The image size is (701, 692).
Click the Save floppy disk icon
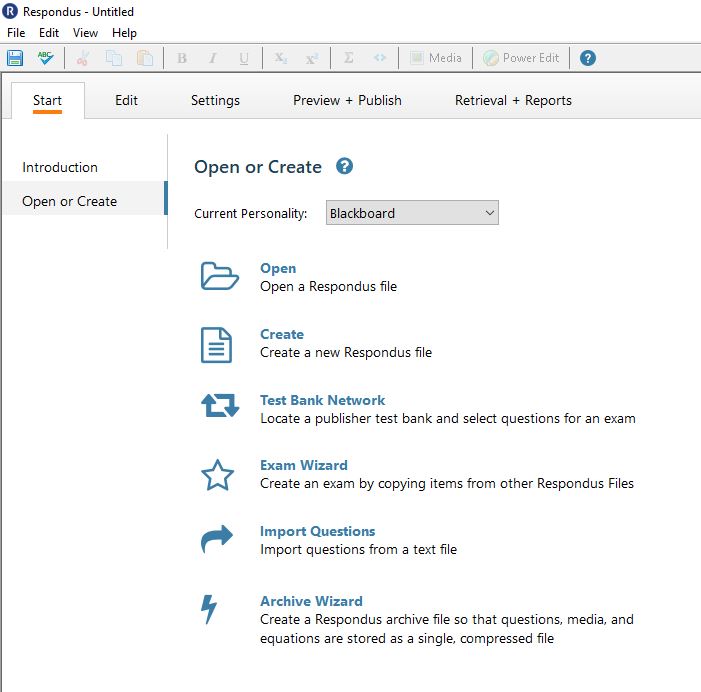coord(15,58)
